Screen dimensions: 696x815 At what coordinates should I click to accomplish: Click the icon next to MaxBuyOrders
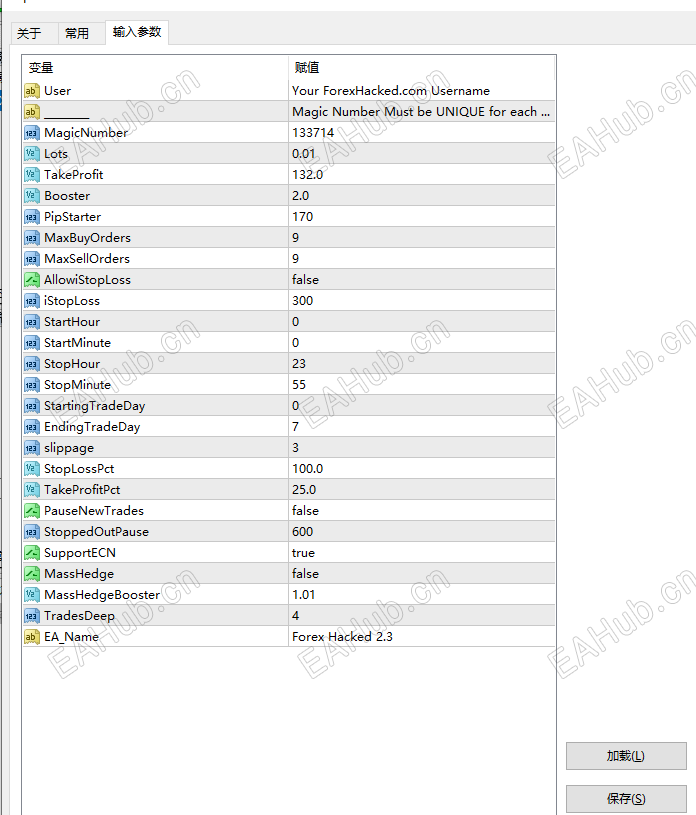[32, 238]
